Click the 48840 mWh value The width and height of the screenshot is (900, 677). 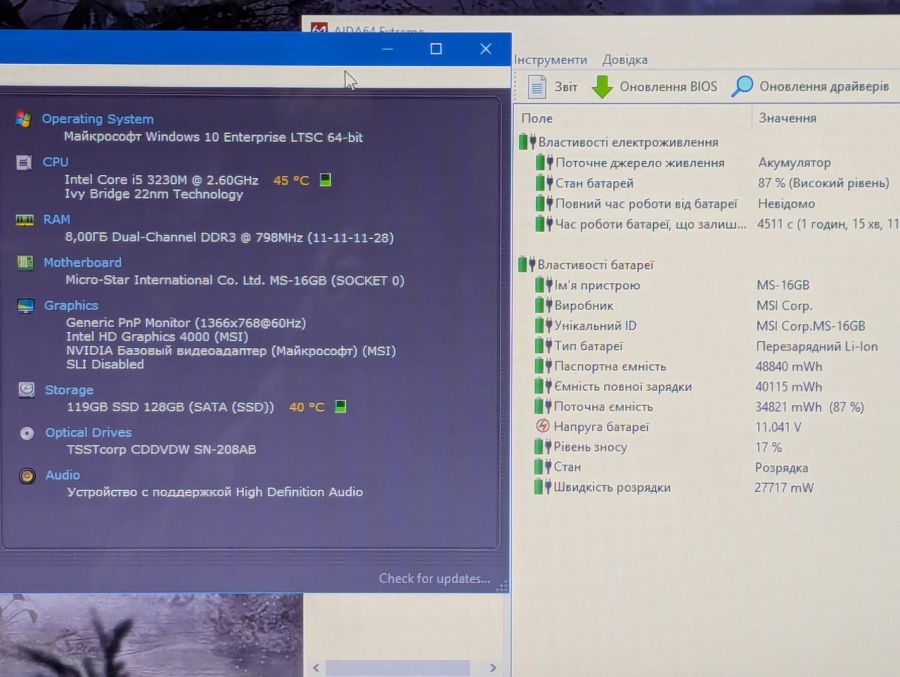point(789,366)
